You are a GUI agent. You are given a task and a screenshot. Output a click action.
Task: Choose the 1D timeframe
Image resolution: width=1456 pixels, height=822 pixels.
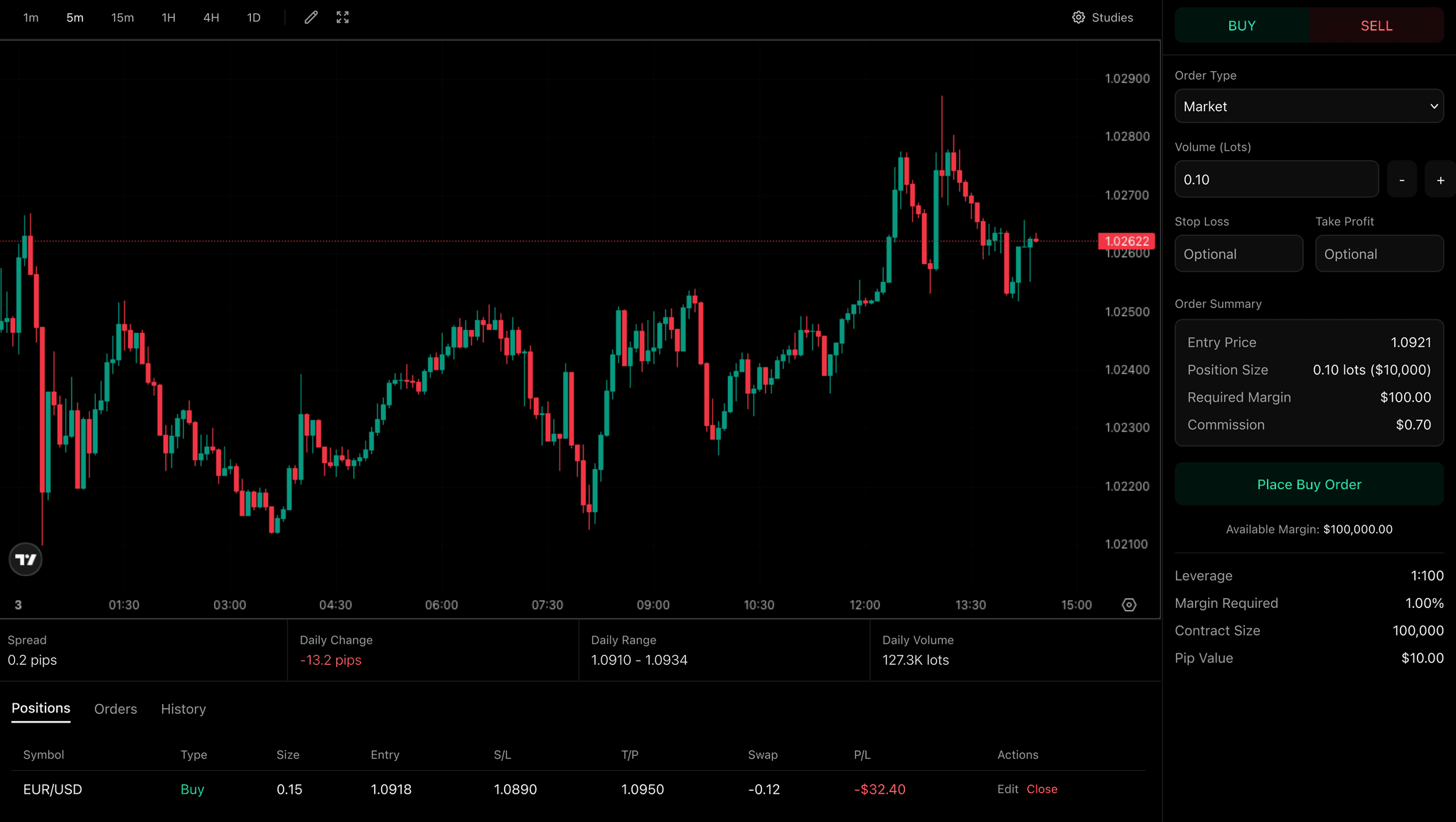254,18
